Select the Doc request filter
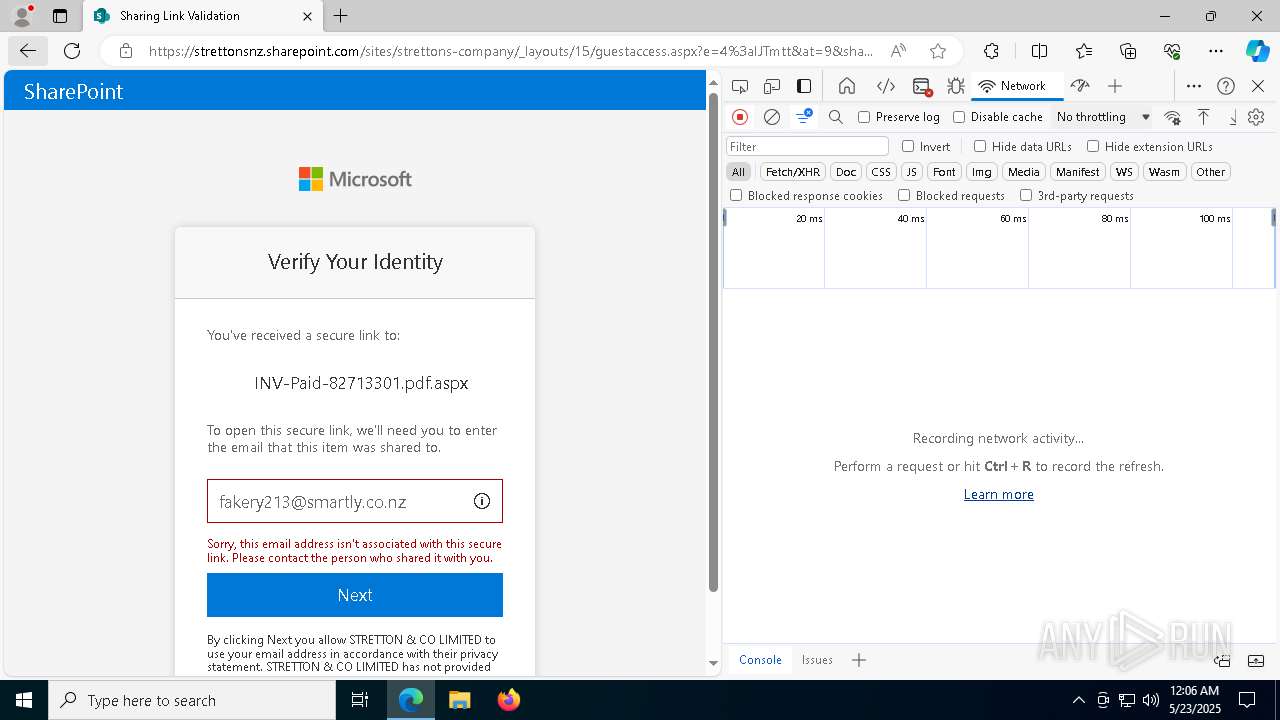 point(846,172)
